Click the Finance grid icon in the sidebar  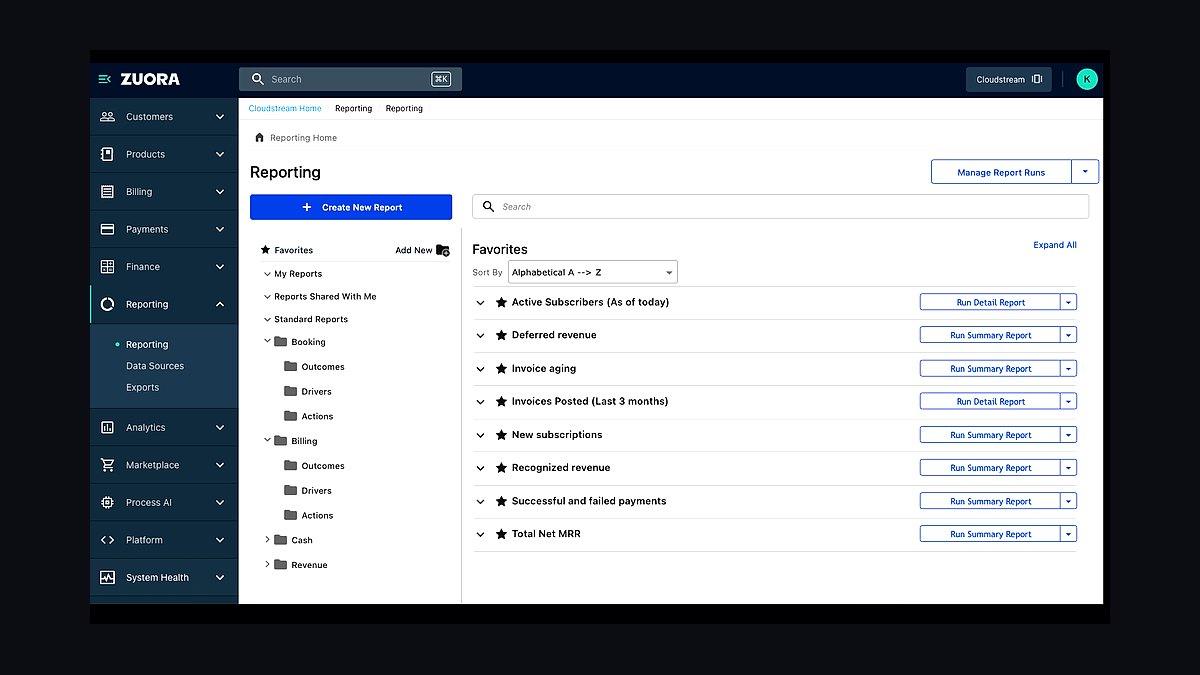[x=108, y=267]
